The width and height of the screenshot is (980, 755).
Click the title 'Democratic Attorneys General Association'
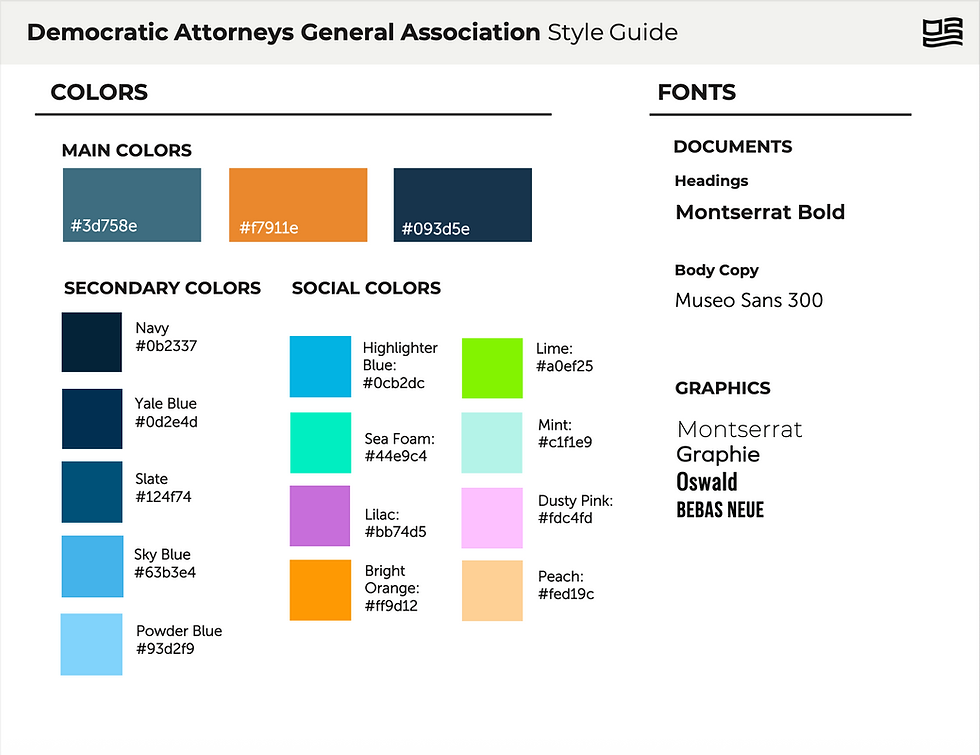coord(283,32)
